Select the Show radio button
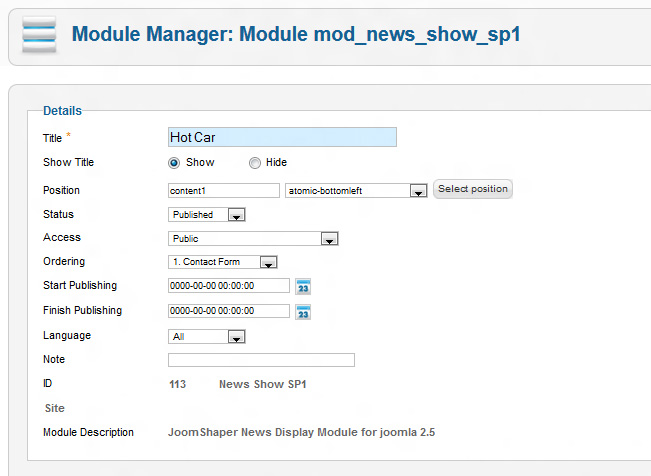 174,163
